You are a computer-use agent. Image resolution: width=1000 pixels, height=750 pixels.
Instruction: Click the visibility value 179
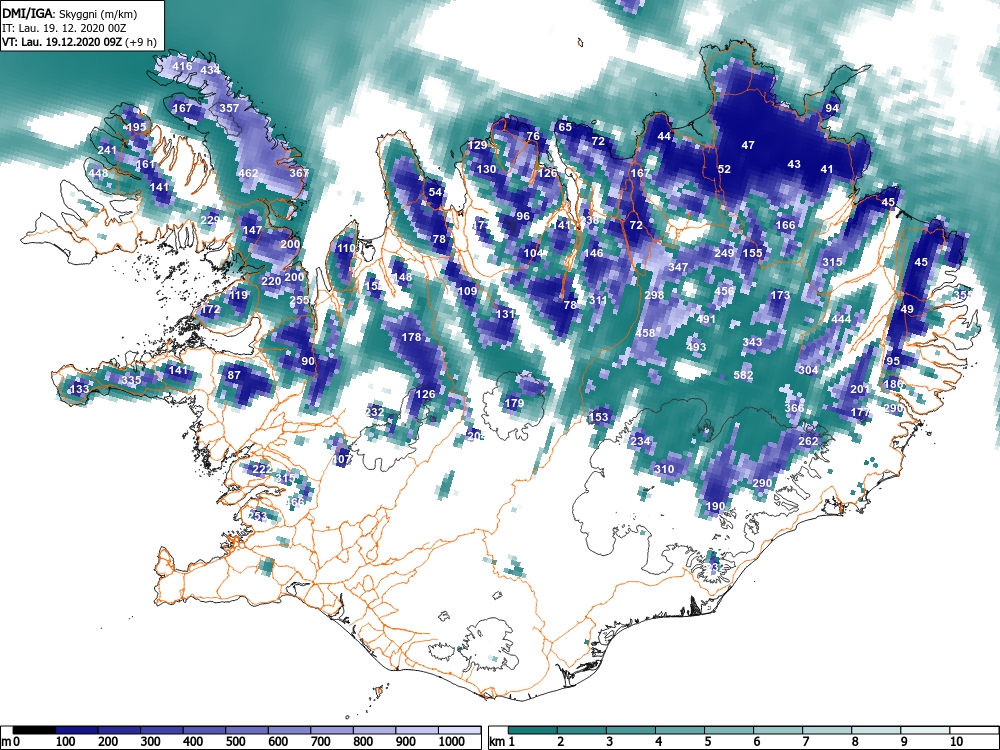point(514,403)
